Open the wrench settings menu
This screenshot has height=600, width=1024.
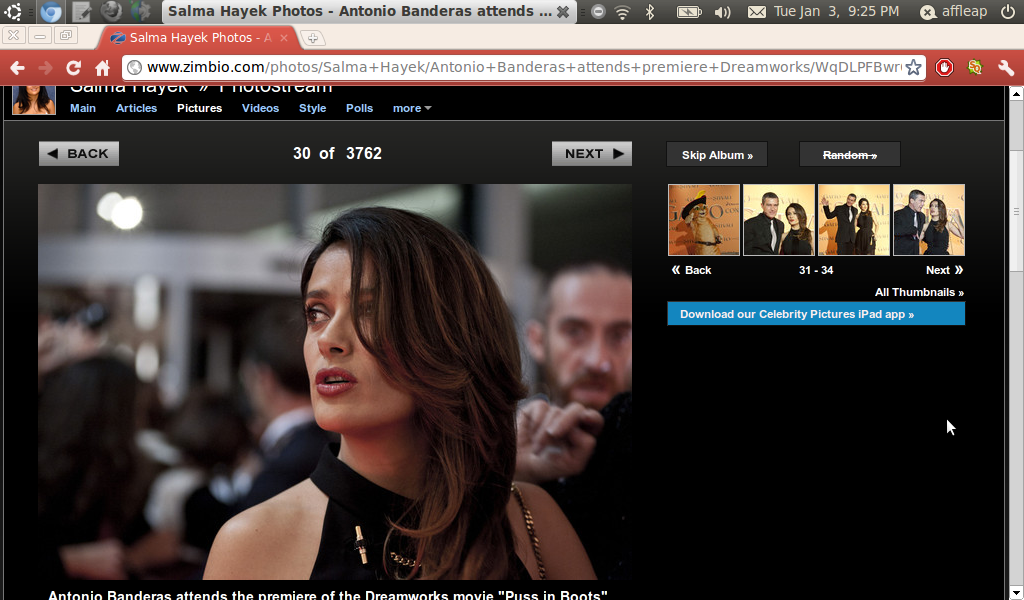pos(1006,67)
